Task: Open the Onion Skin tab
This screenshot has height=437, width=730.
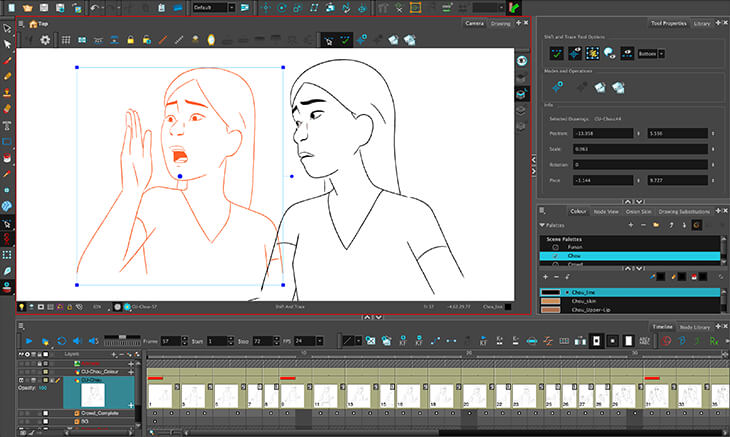Action: click(x=638, y=211)
